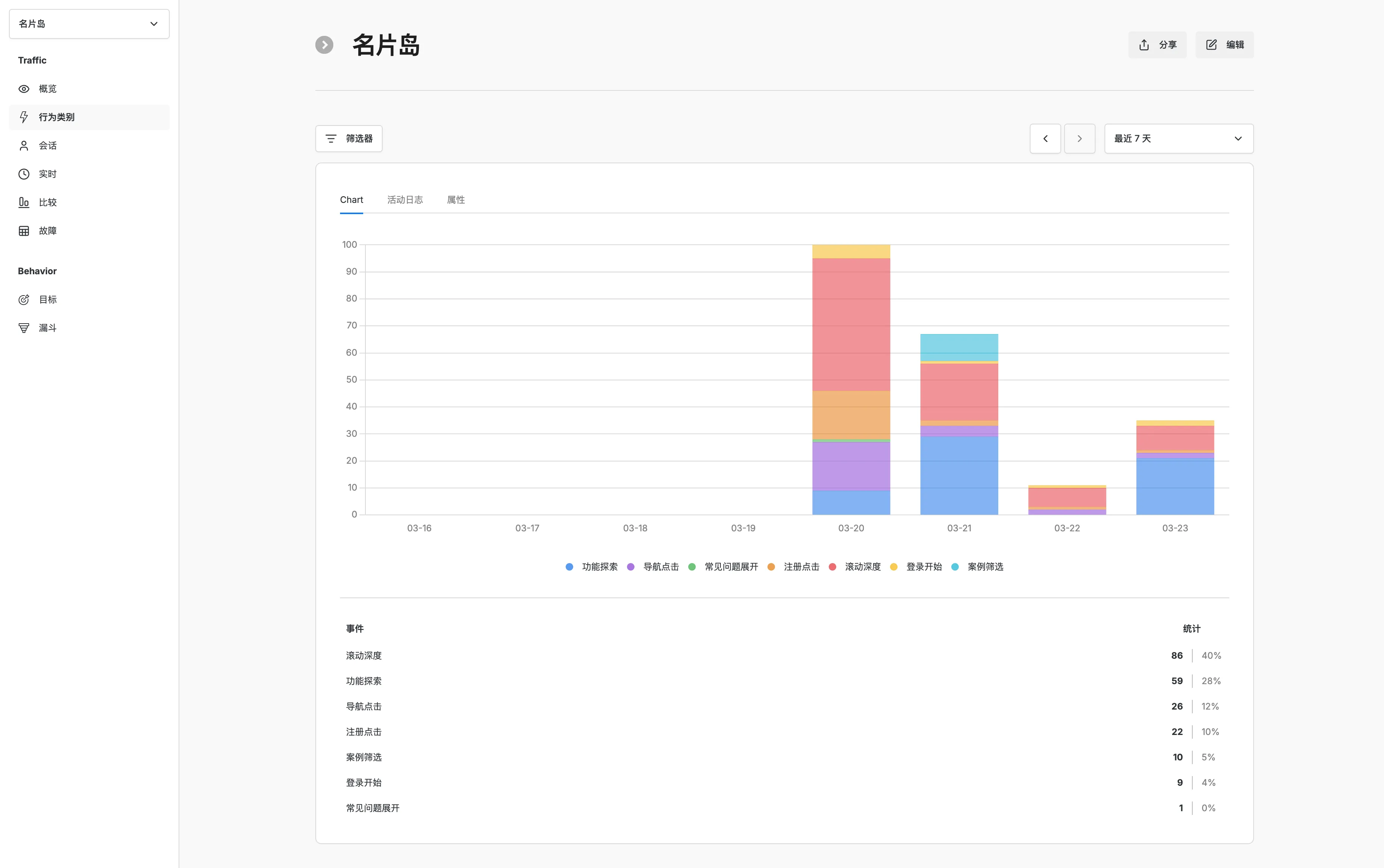Click 滚动深度 row in the events table
The height and width of the screenshot is (868, 1384).
(784, 656)
